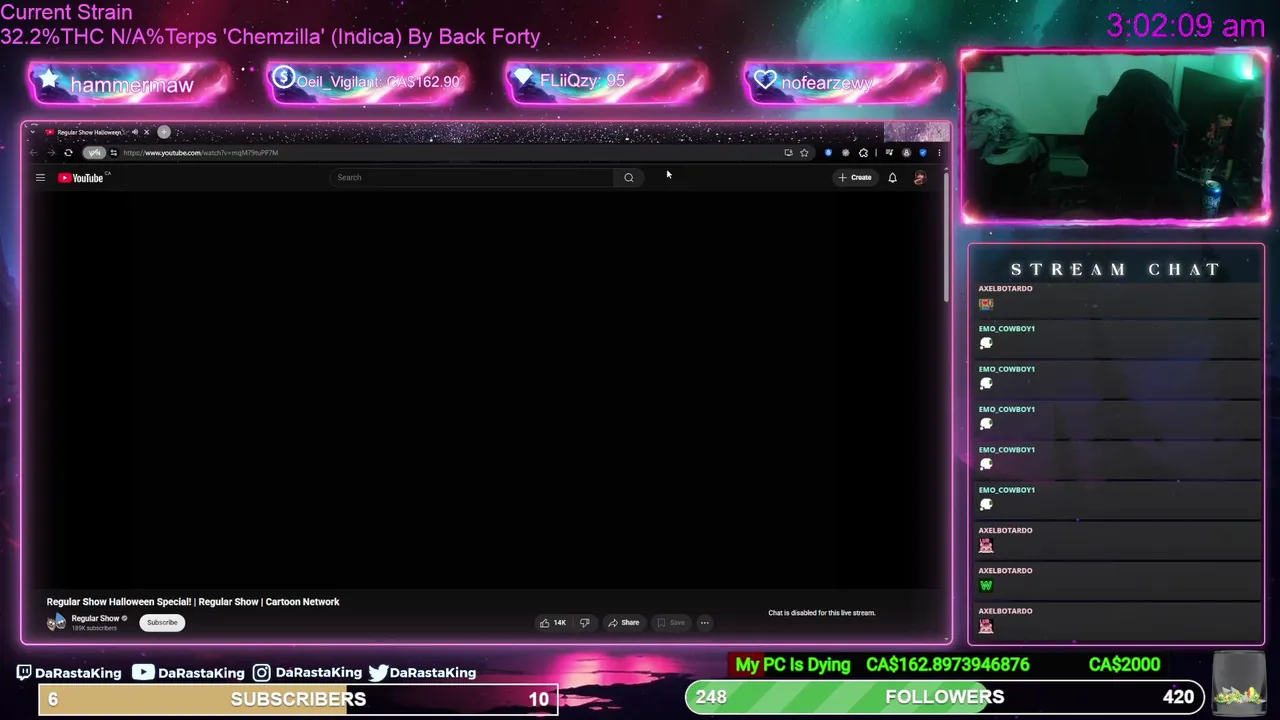This screenshot has height=720, width=1280.
Task: Open the Regular Show channel name link
Action: point(95,619)
